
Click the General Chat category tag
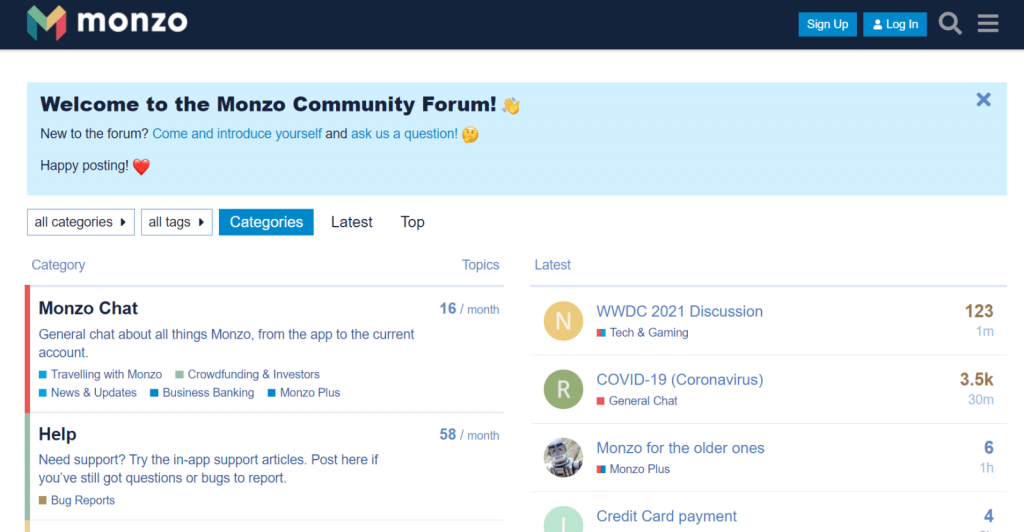637,401
